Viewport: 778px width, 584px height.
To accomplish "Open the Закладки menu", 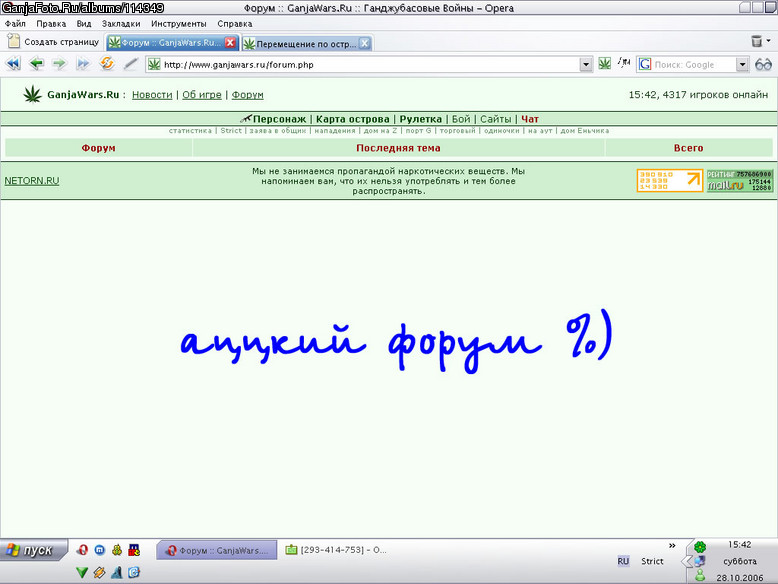I will [121, 23].
